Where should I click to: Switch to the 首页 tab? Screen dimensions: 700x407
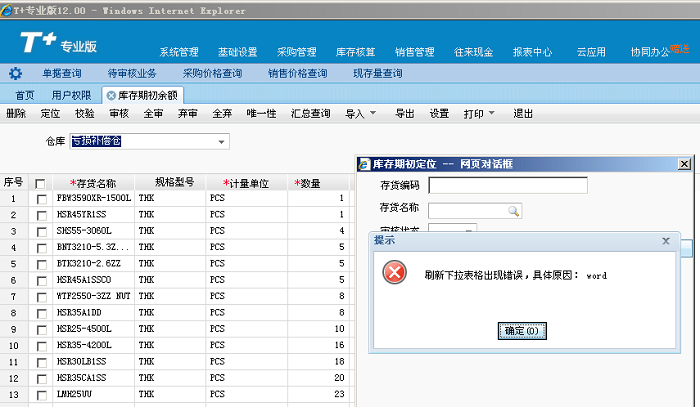(x=25, y=96)
